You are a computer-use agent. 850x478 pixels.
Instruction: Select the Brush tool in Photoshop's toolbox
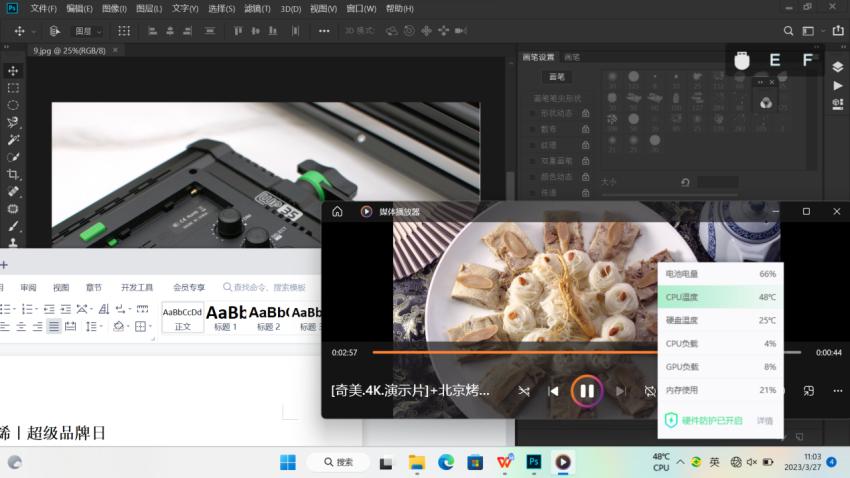coord(14,226)
